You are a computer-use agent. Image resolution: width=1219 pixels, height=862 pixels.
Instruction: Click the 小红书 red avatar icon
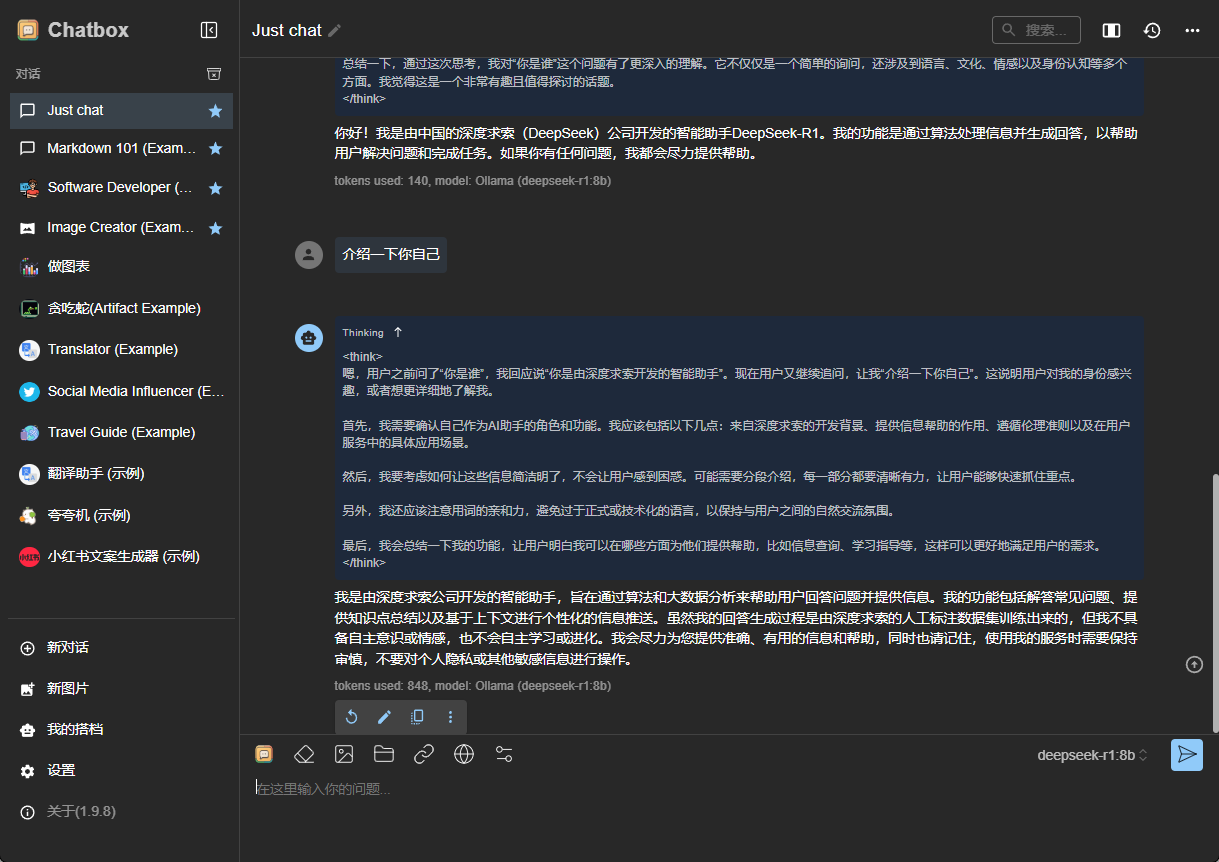[29, 557]
